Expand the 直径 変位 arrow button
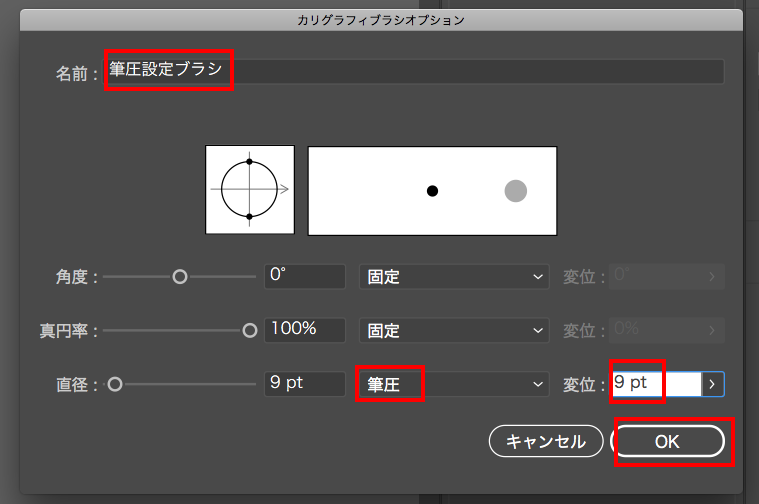 tap(713, 384)
